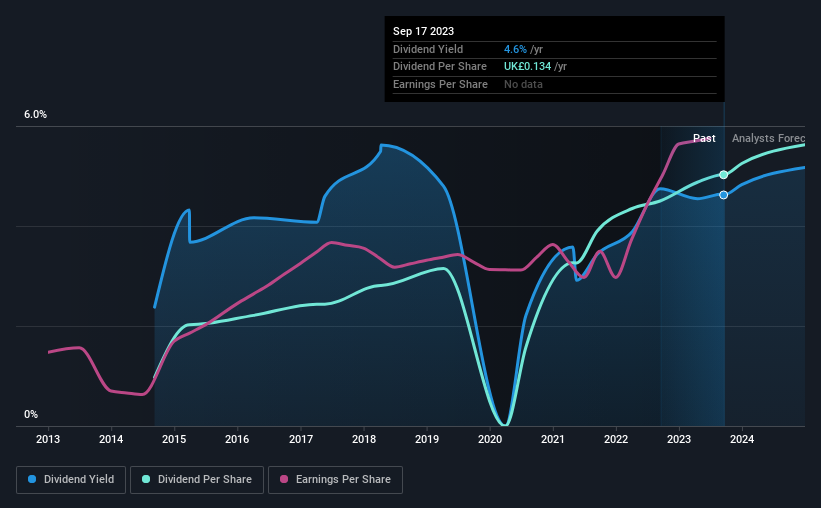The width and height of the screenshot is (821, 508).
Task: Click the 2013 x-axis label
Action: (48, 439)
